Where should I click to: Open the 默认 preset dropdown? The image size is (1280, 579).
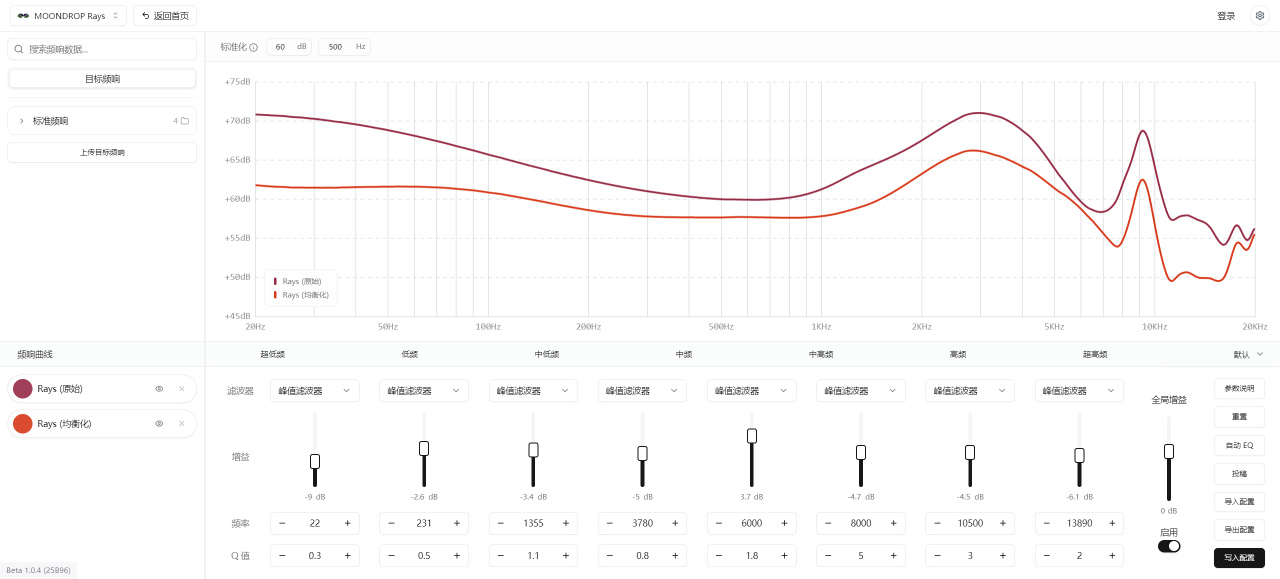(x=1248, y=354)
